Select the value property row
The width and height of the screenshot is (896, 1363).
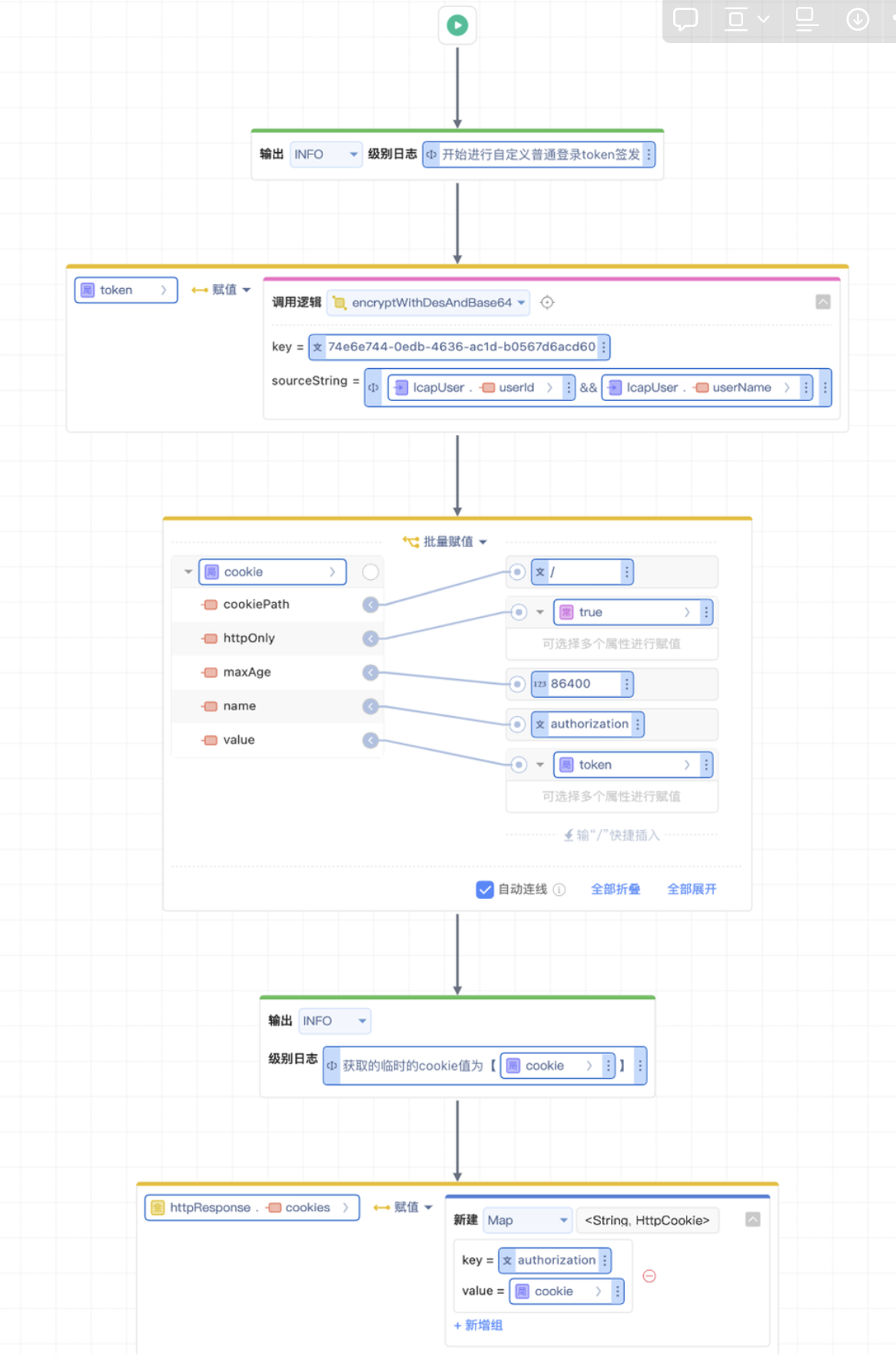click(277, 740)
